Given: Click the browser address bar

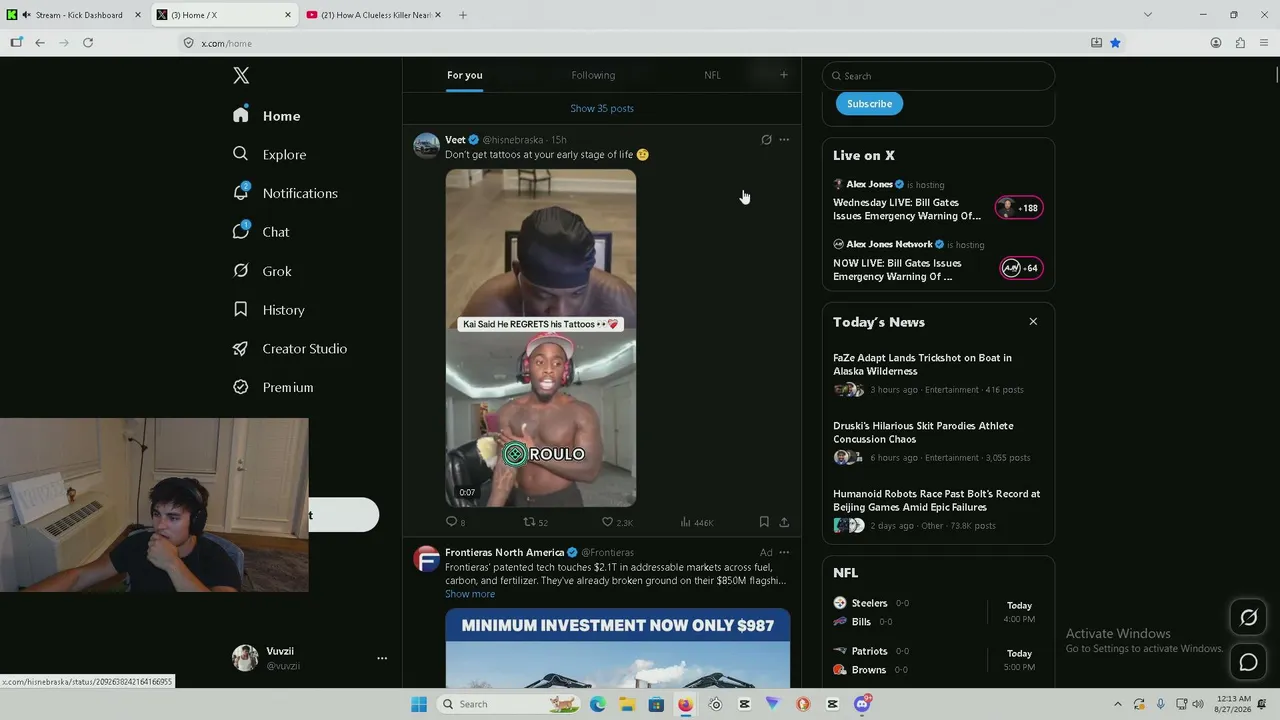Looking at the screenshot, I should [x=640, y=43].
